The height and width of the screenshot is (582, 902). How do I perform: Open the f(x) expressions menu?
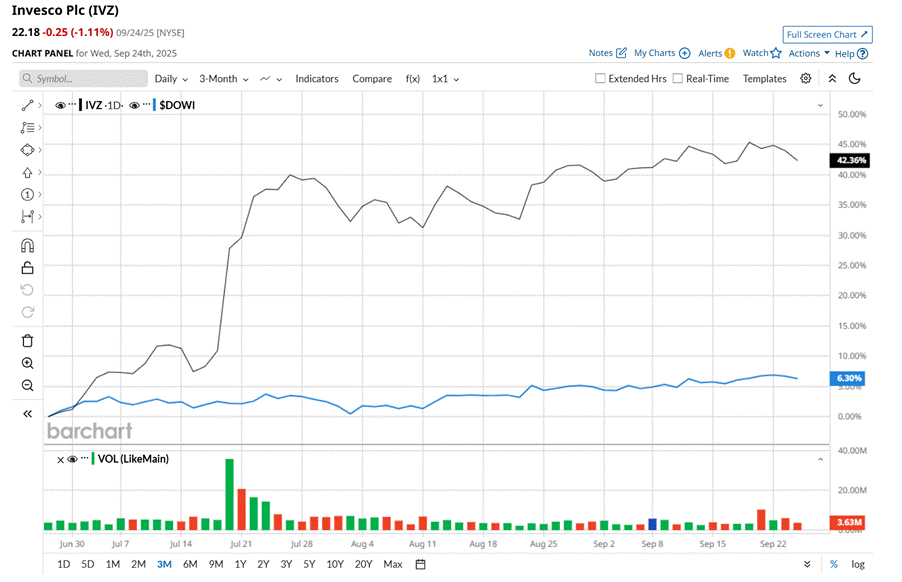click(413, 79)
